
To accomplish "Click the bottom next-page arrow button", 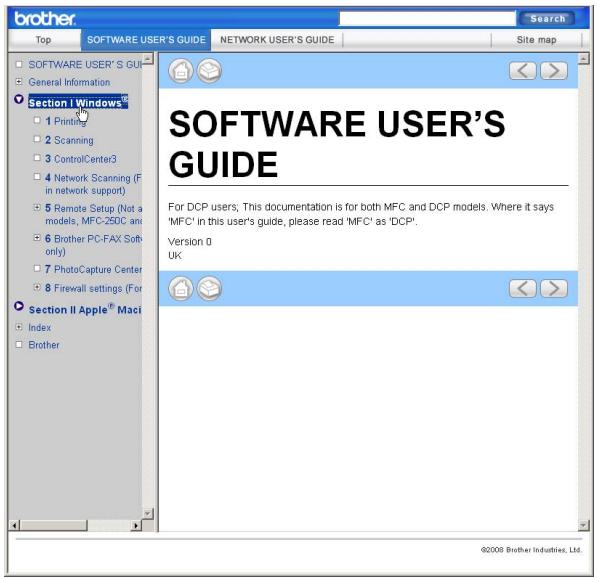I will 554,288.
